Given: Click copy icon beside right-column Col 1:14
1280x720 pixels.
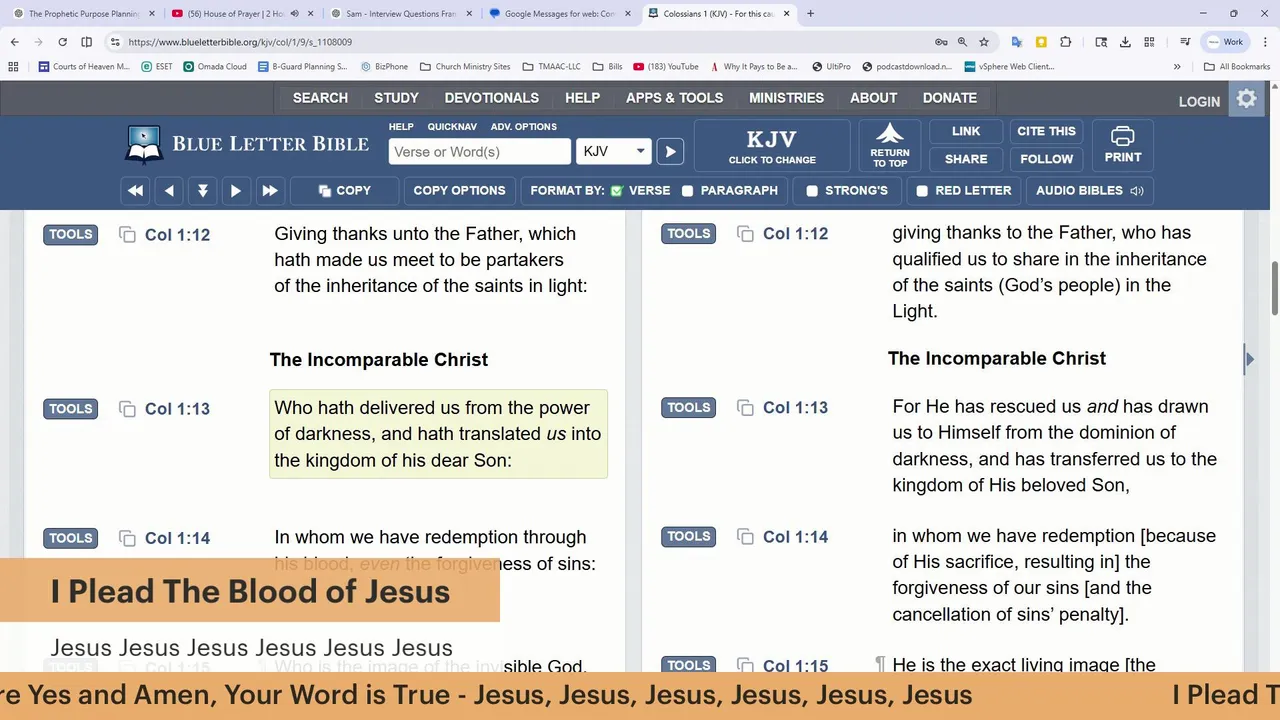Looking at the screenshot, I should pyautogui.click(x=745, y=537).
